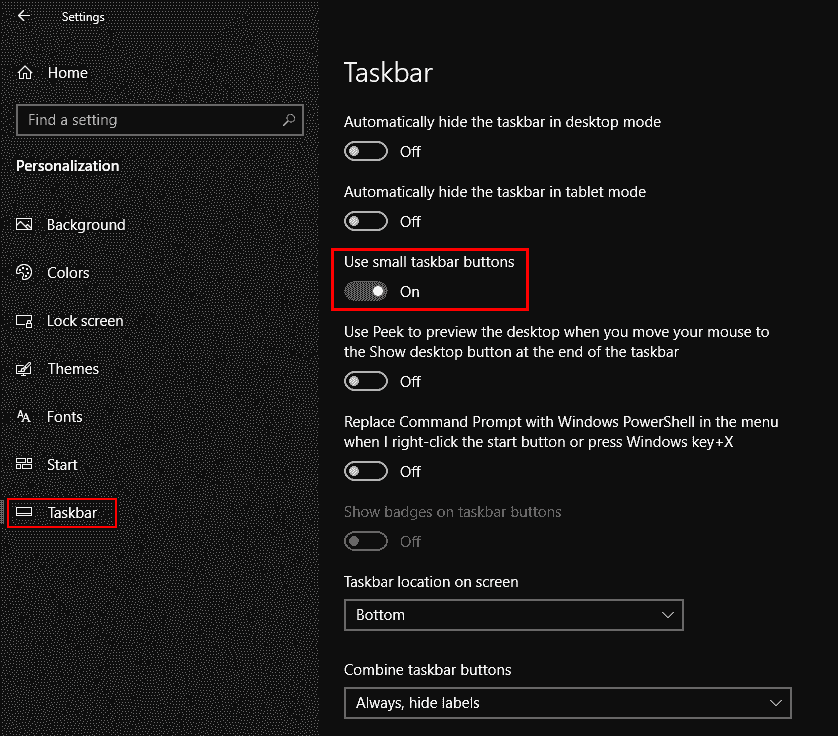This screenshot has height=736, width=838.
Task: Click the Fonts letter icon
Action: coord(24,417)
